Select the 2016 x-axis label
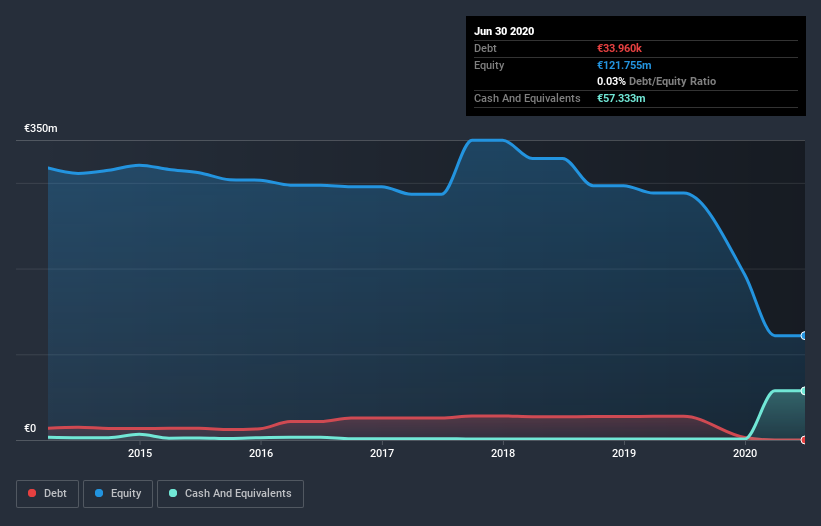 (261, 453)
